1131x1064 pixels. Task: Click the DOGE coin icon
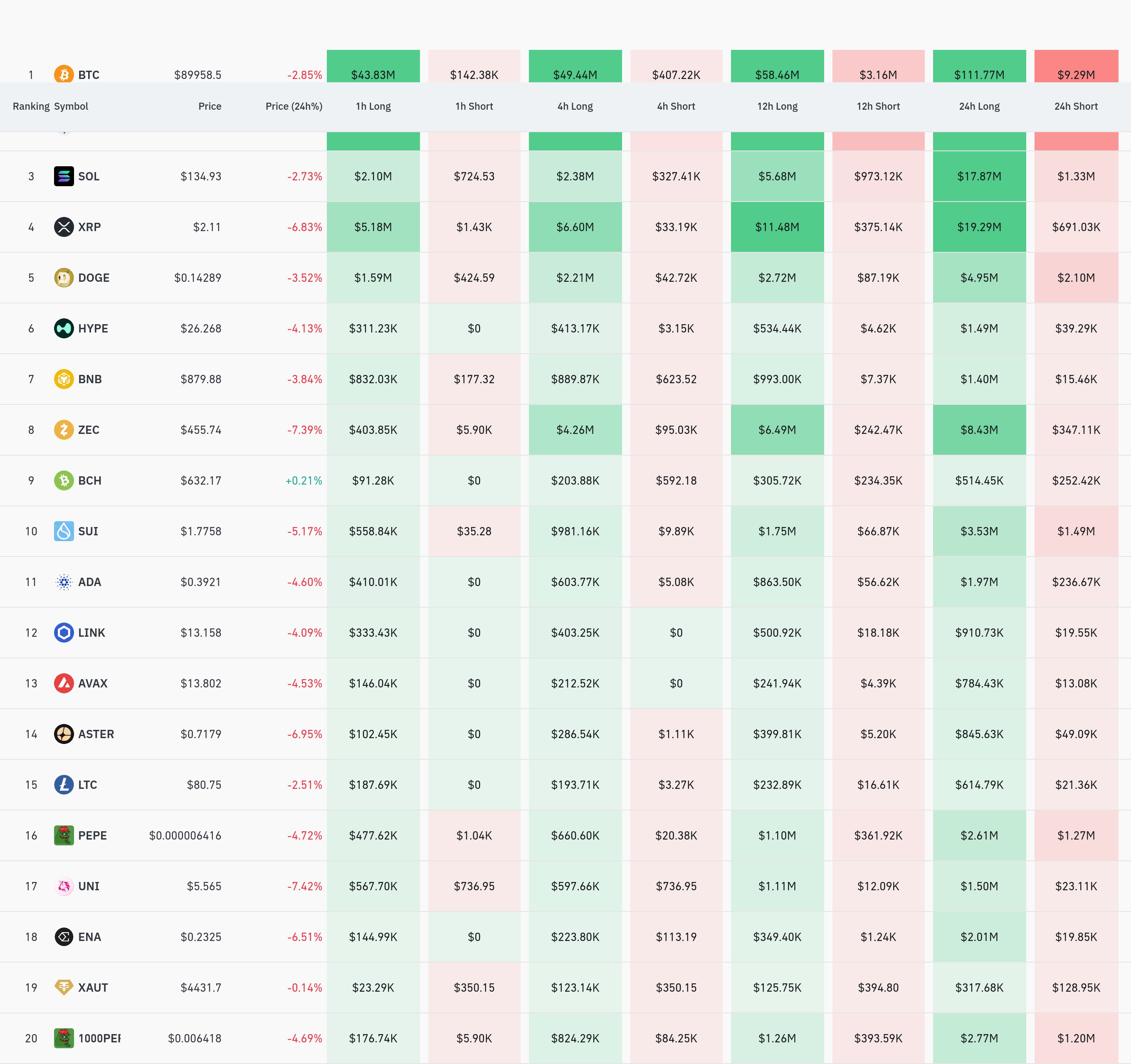click(64, 278)
